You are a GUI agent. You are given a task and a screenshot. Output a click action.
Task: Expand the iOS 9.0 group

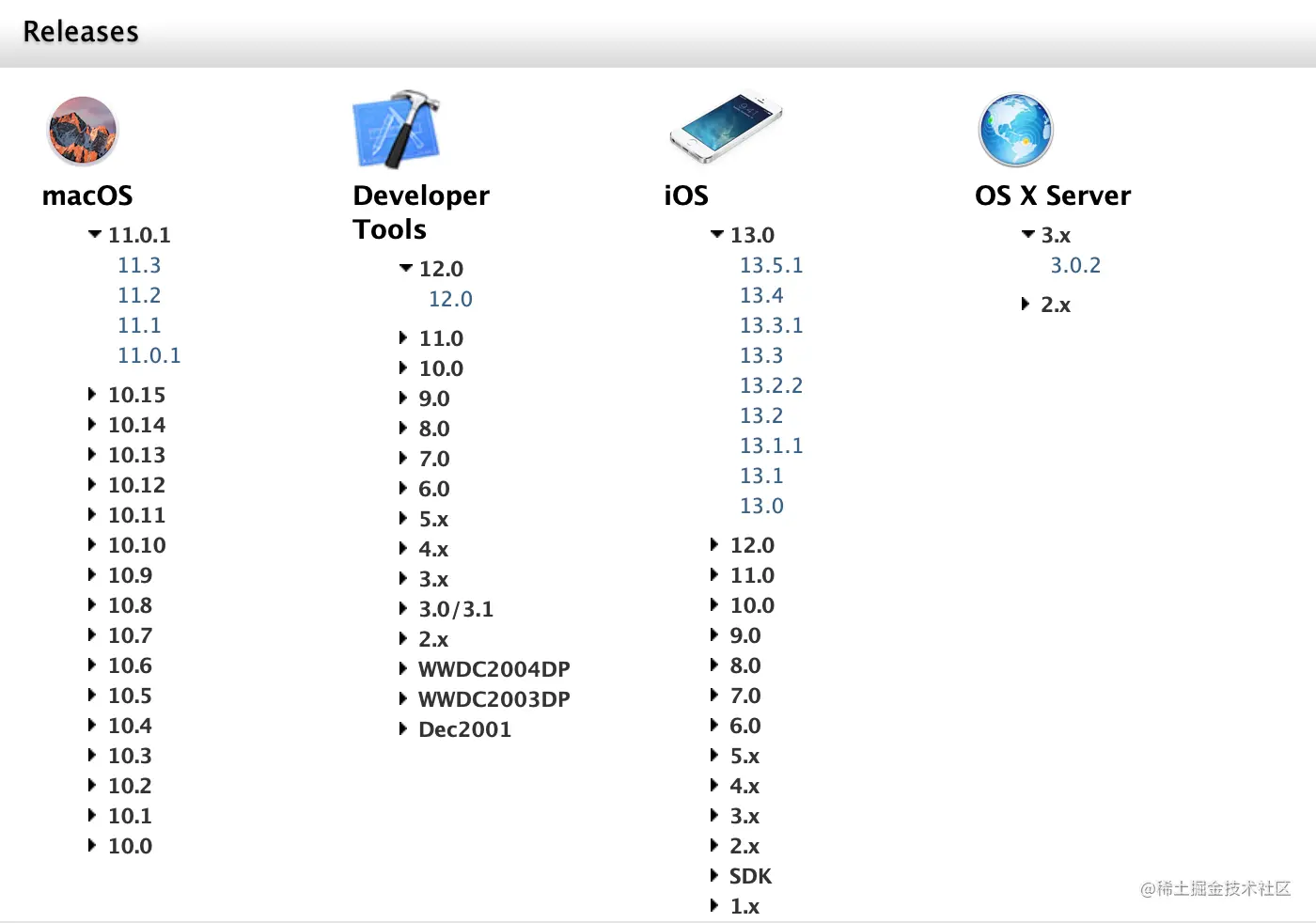point(714,634)
